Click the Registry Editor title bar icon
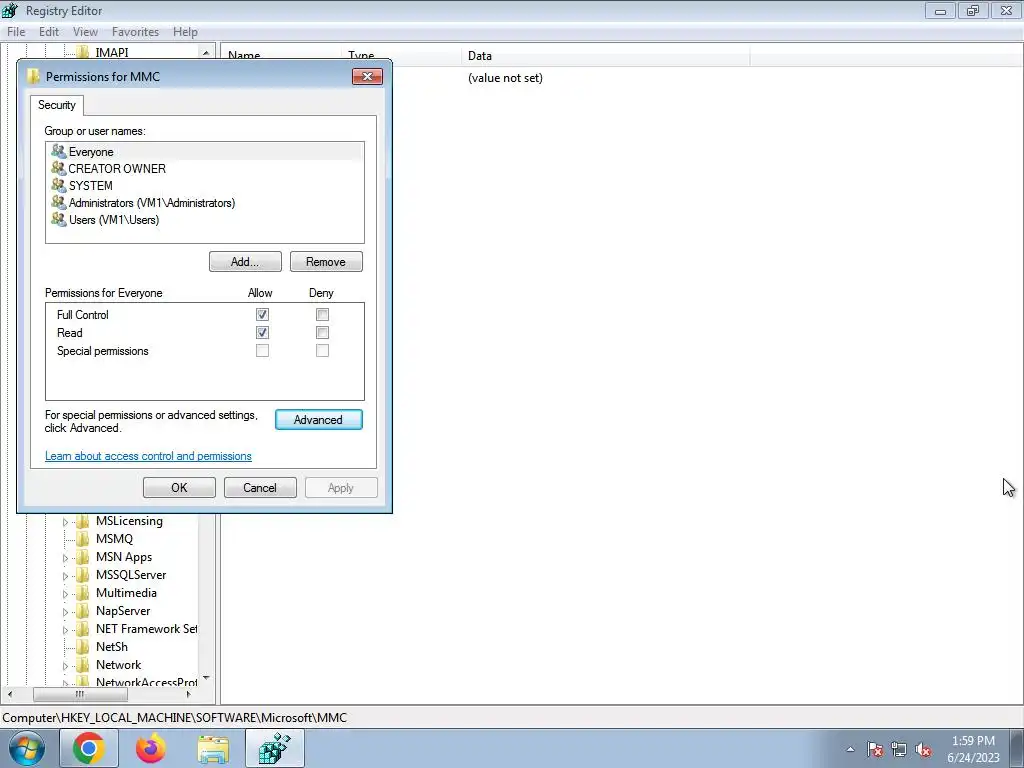This screenshot has height=768, width=1024. coord(10,10)
